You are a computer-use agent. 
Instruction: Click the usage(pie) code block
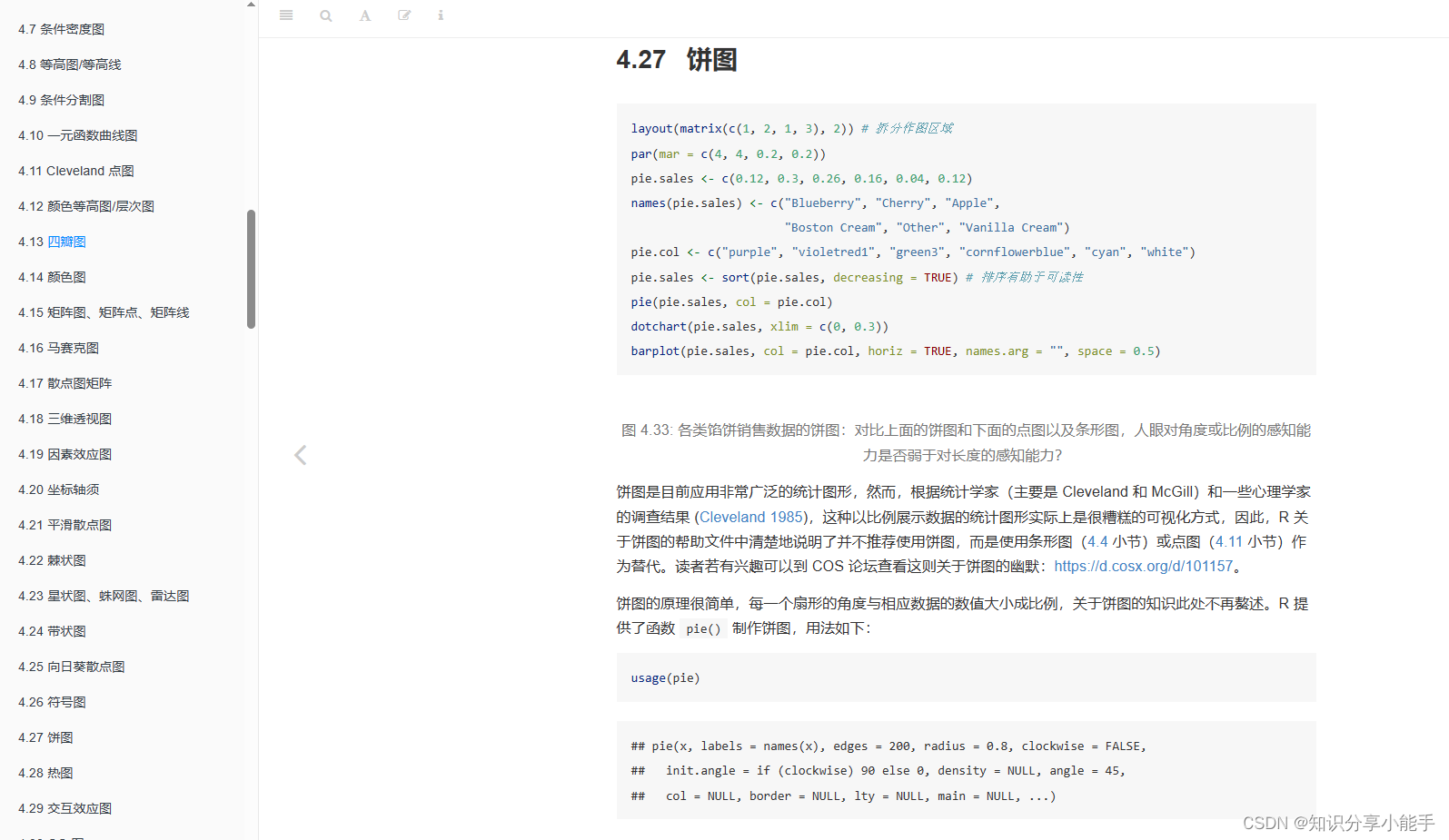[x=966, y=677]
